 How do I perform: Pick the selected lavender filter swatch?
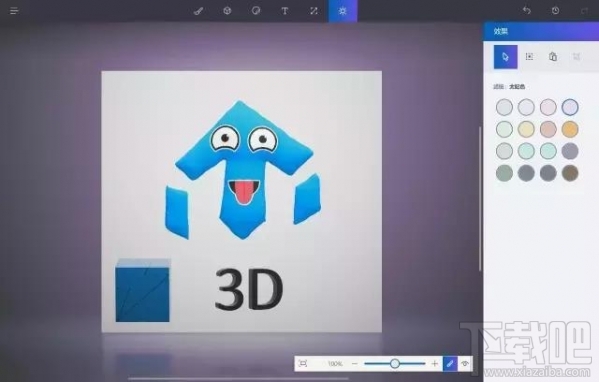570,107
